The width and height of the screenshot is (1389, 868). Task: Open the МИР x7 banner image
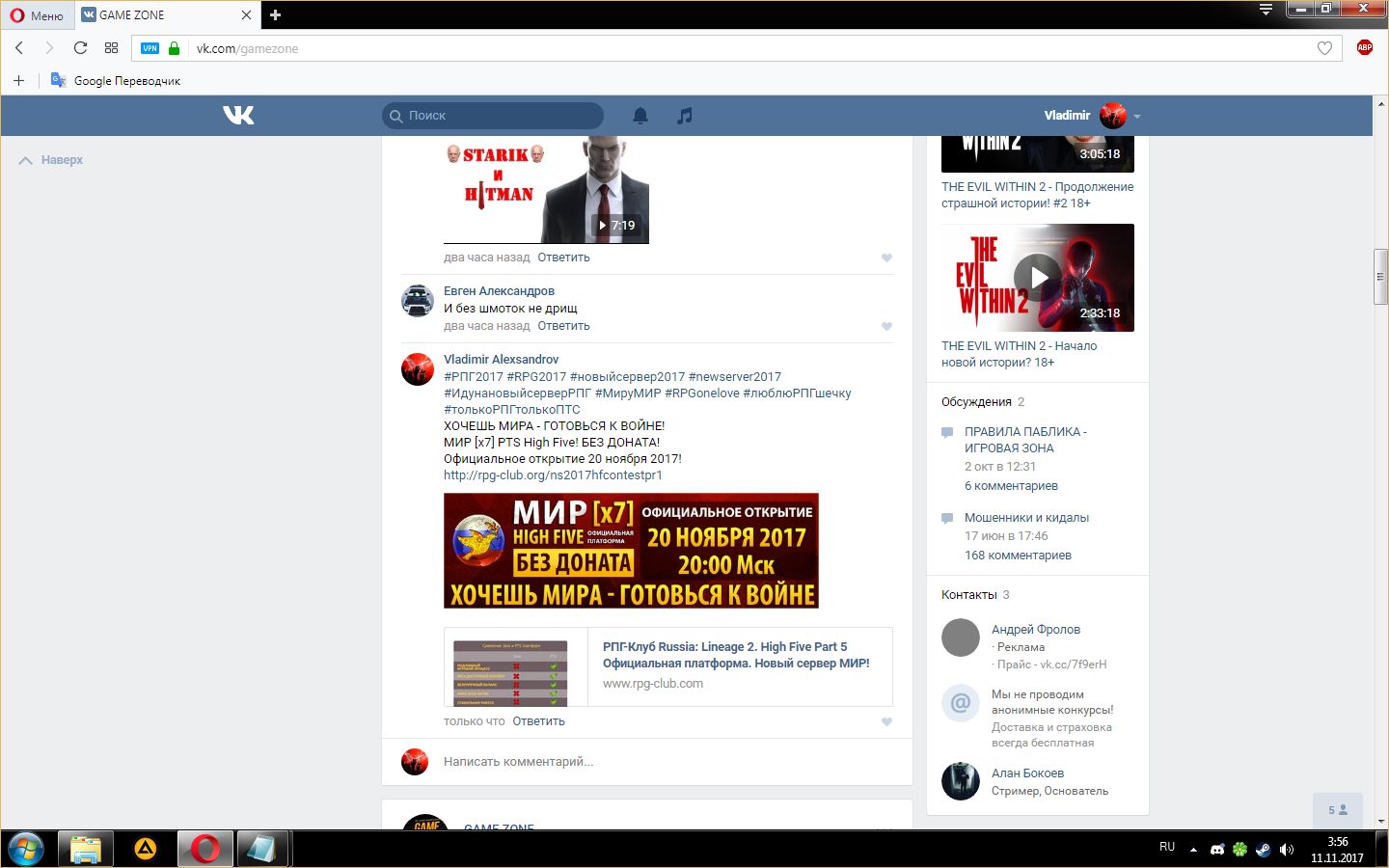(631, 551)
